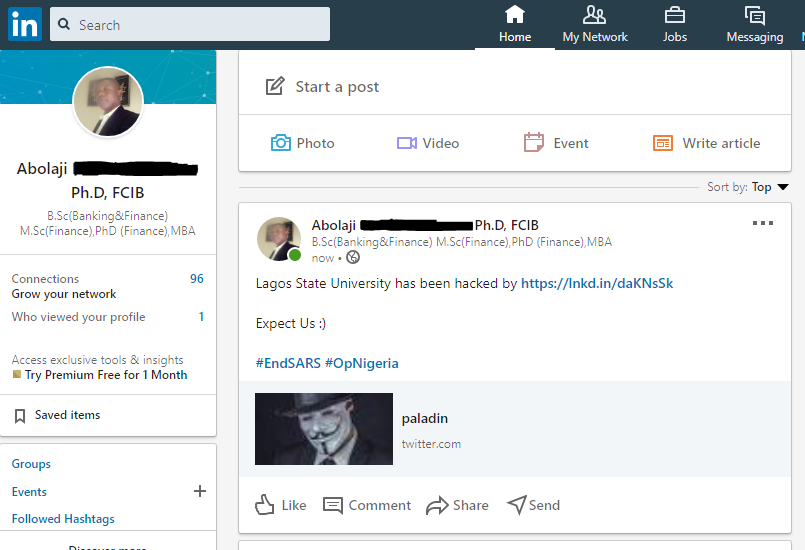Open the Guy Fawkes mask link thumbnail
805x550 pixels.
tap(324, 429)
